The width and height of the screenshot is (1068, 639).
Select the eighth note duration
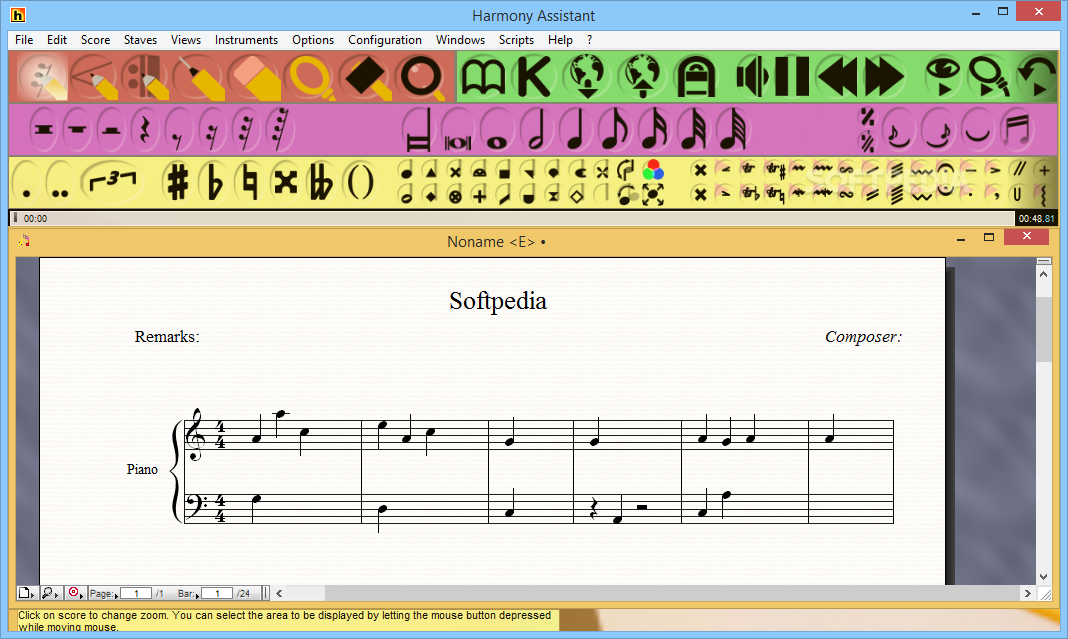click(x=615, y=129)
